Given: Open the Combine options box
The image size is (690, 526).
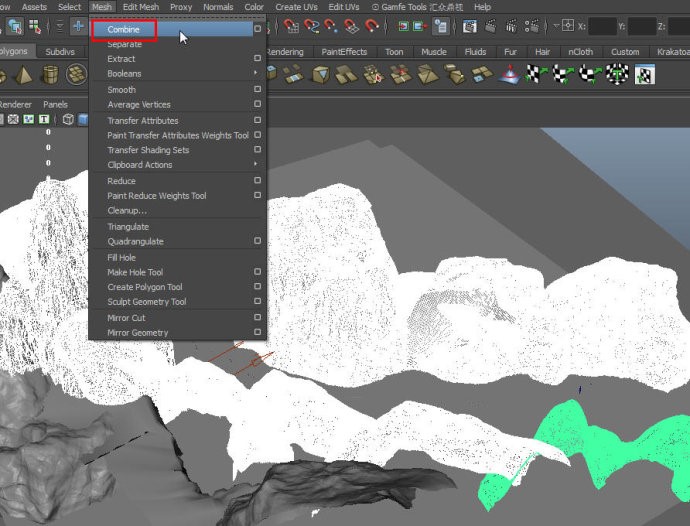Looking at the screenshot, I should pos(257,30).
